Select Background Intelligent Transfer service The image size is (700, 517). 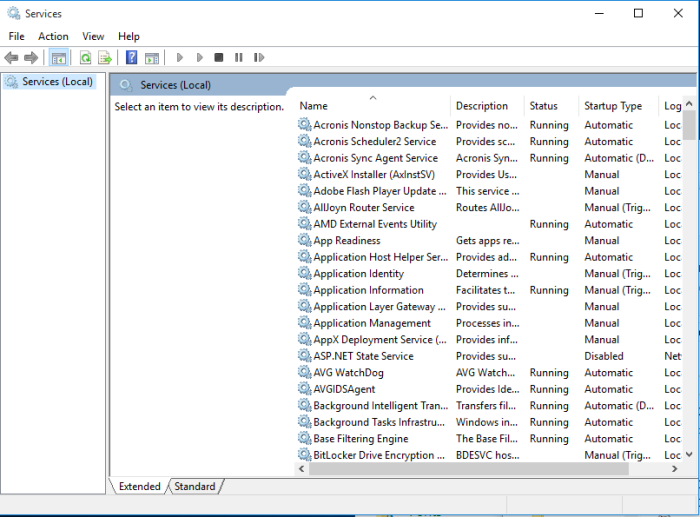coord(490,406)
